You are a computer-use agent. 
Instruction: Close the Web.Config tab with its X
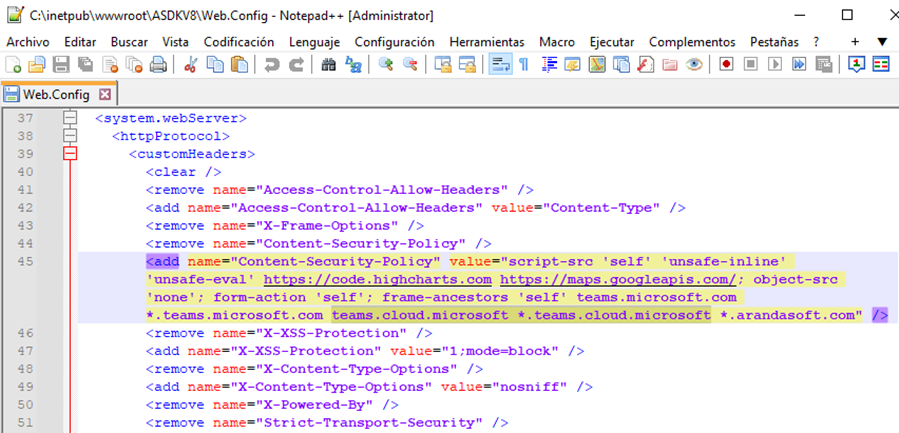[104, 94]
